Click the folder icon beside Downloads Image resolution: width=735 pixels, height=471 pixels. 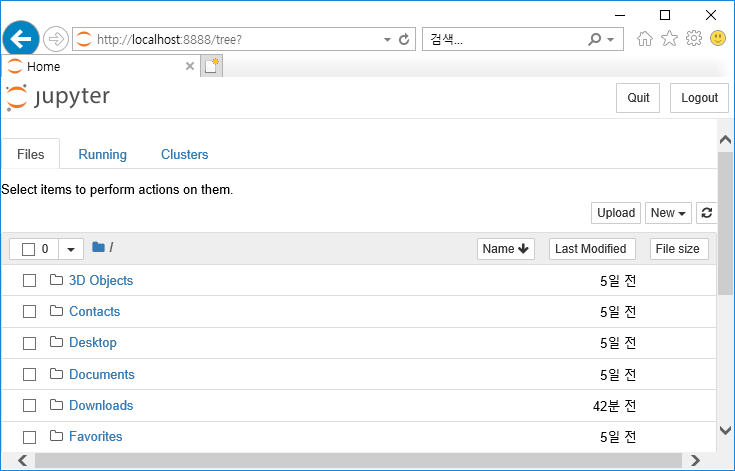[56, 404]
